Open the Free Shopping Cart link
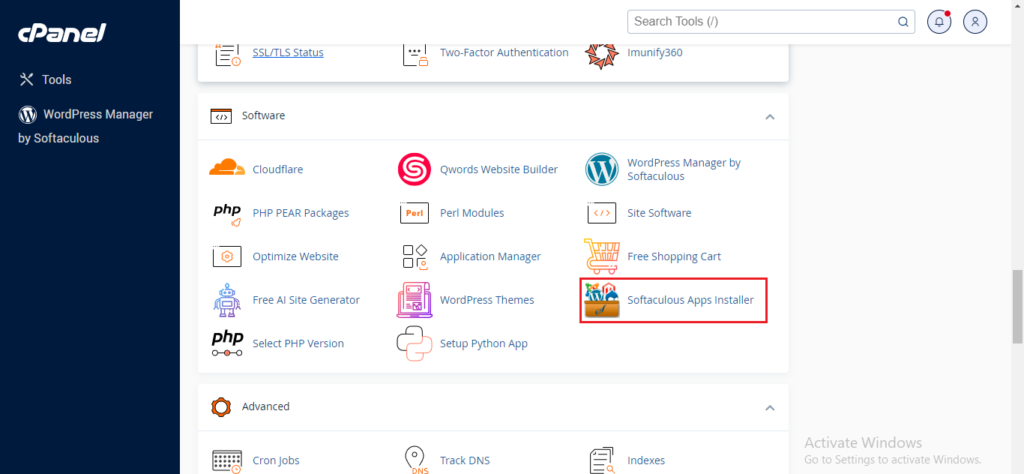This screenshot has width=1024, height=474. click(674, 257)
